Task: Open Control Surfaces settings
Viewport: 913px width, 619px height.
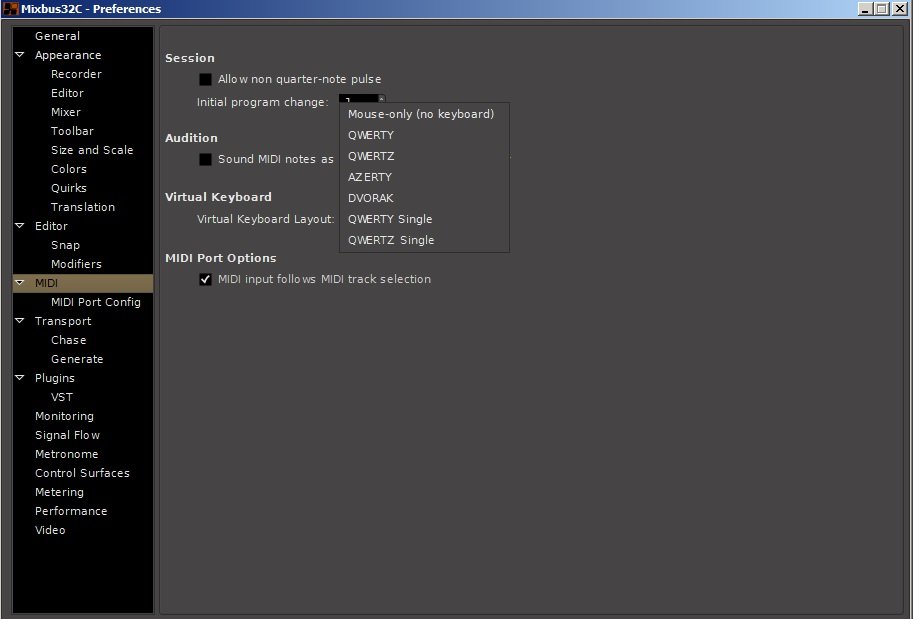Action: click(x=82, y=473)
